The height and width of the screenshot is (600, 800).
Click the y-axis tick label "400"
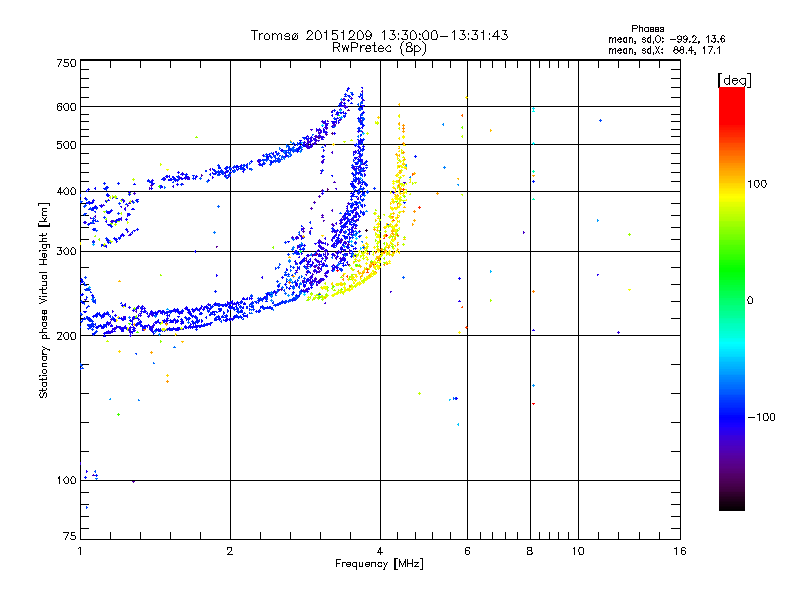pos(67,192)
